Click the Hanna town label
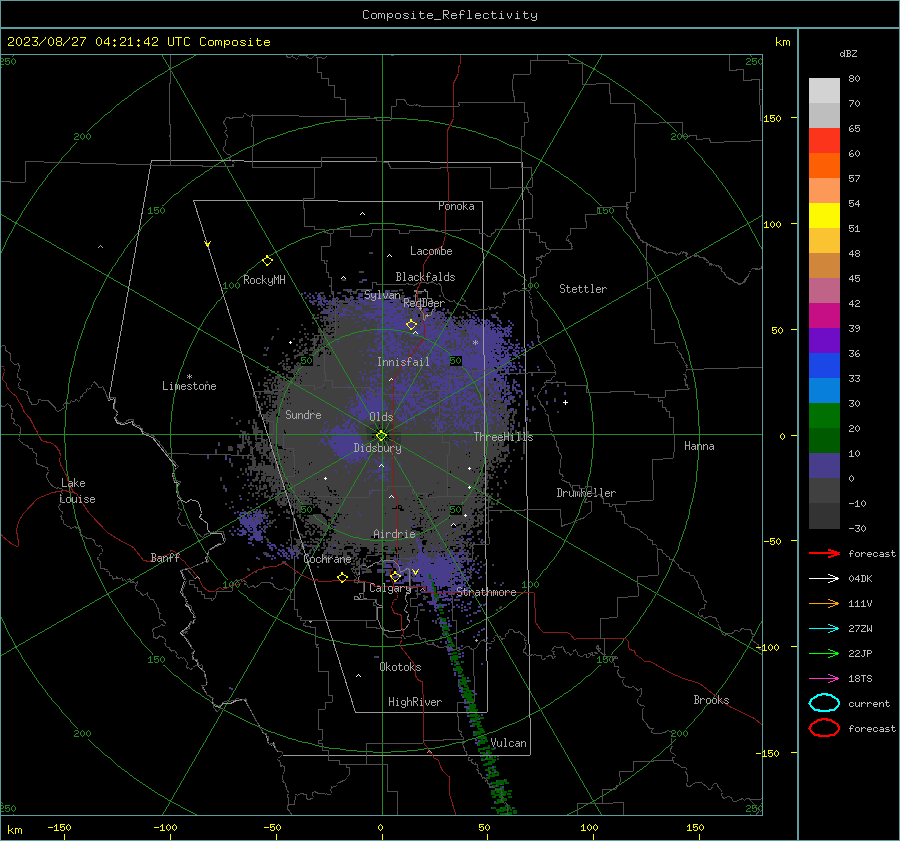This screenshot has width=900, height=841. (699, 446)
